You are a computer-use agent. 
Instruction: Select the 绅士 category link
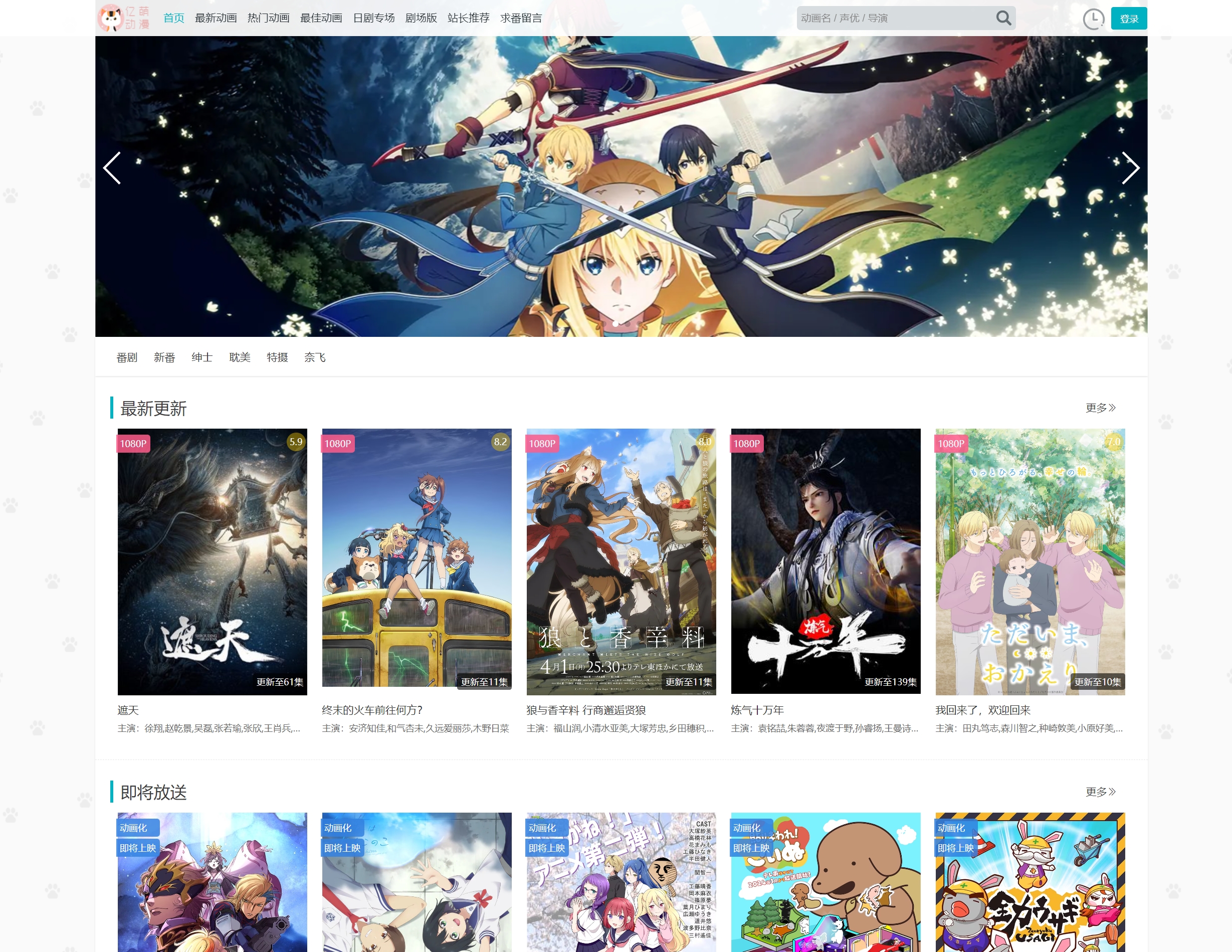click(x=202, y=357)
